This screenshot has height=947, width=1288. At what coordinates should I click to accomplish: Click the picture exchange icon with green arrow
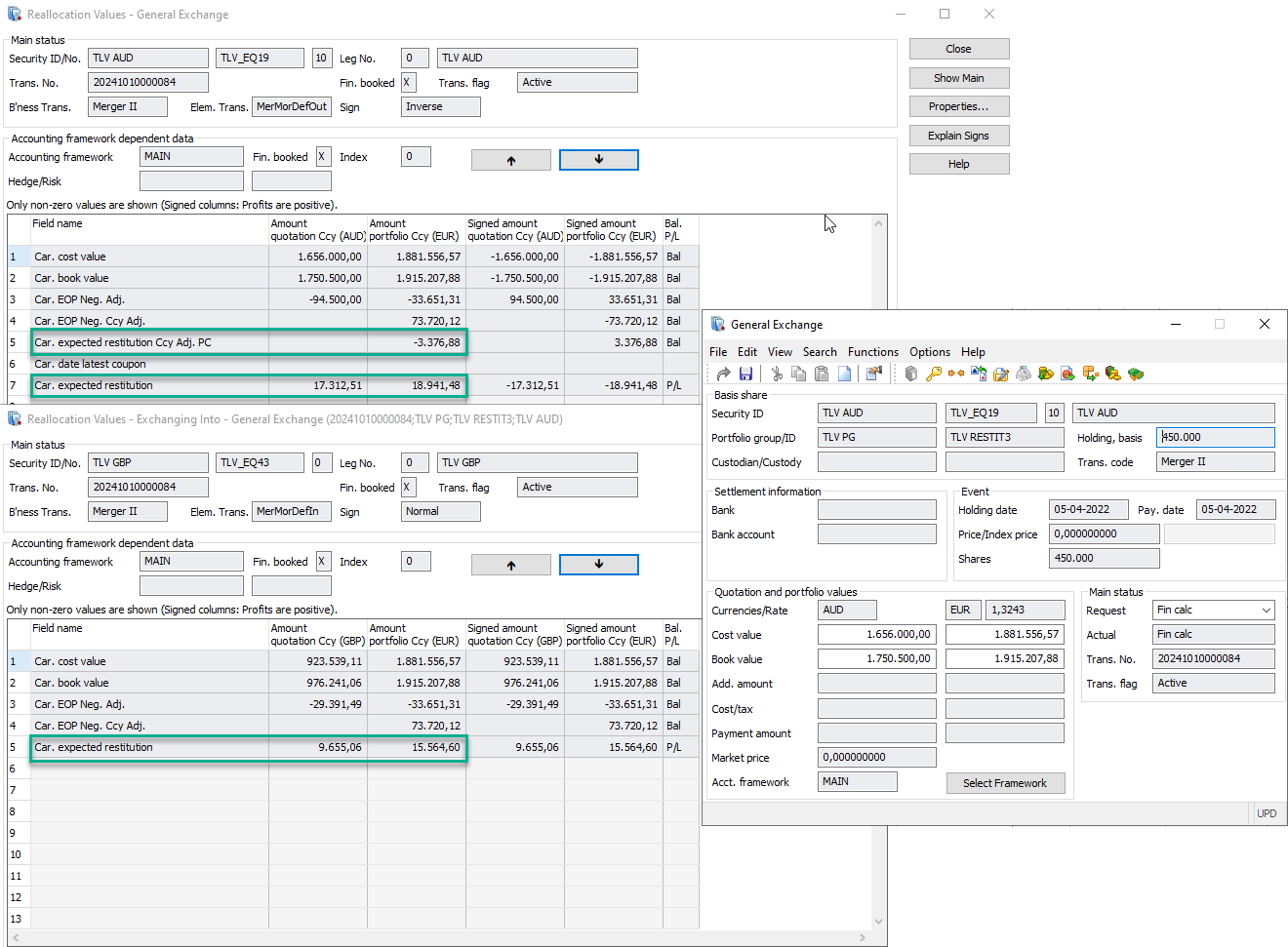pos(978,374)
